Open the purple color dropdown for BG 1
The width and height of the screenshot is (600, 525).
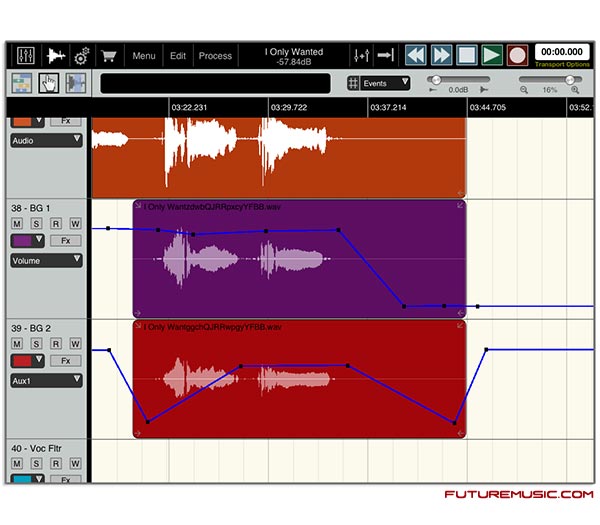coord(28,241)
